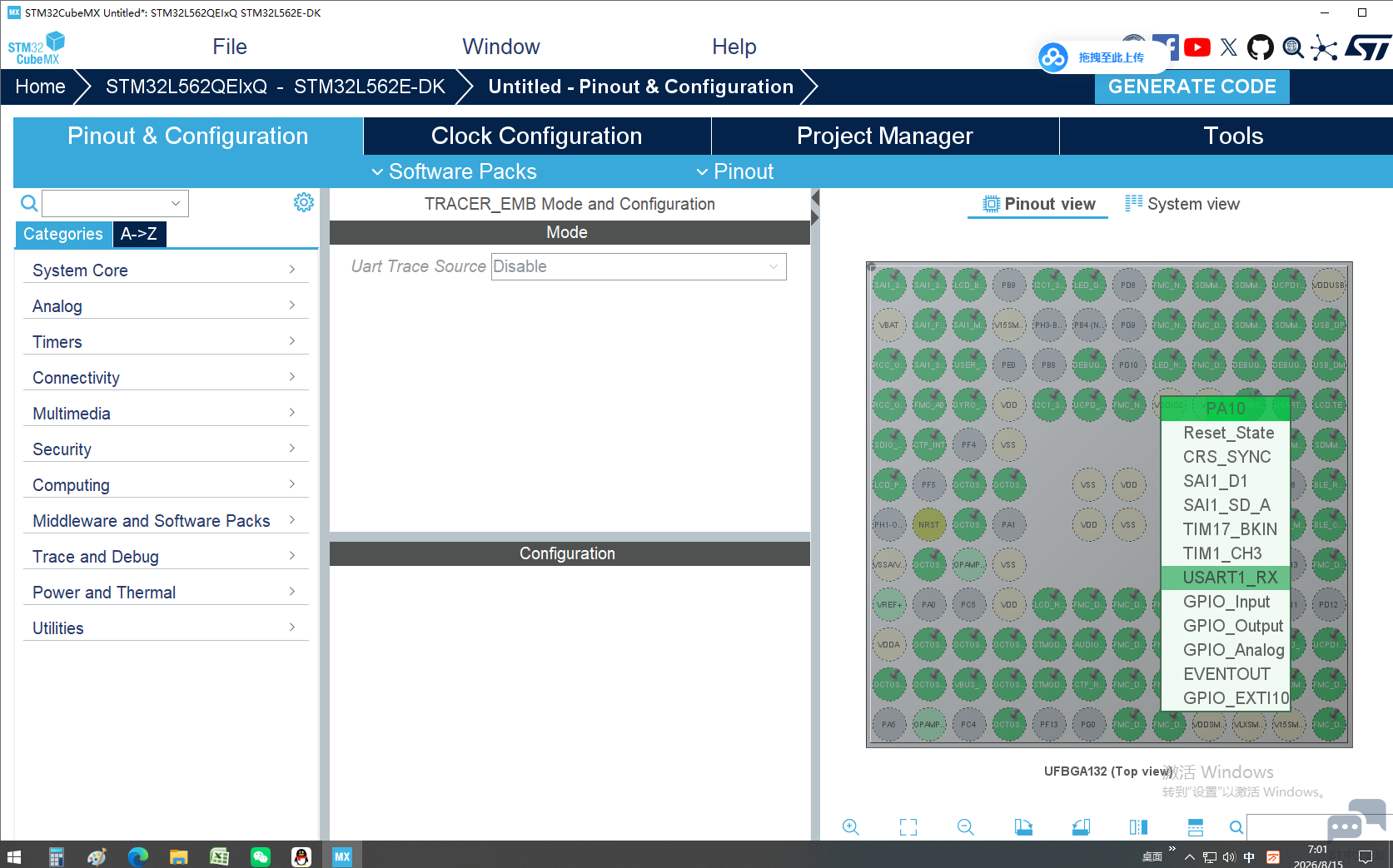This screenshot has width=1393, height=868.
Task: Click the STM32L562QEIxQ breadcrumb
Action: (276, 87)
